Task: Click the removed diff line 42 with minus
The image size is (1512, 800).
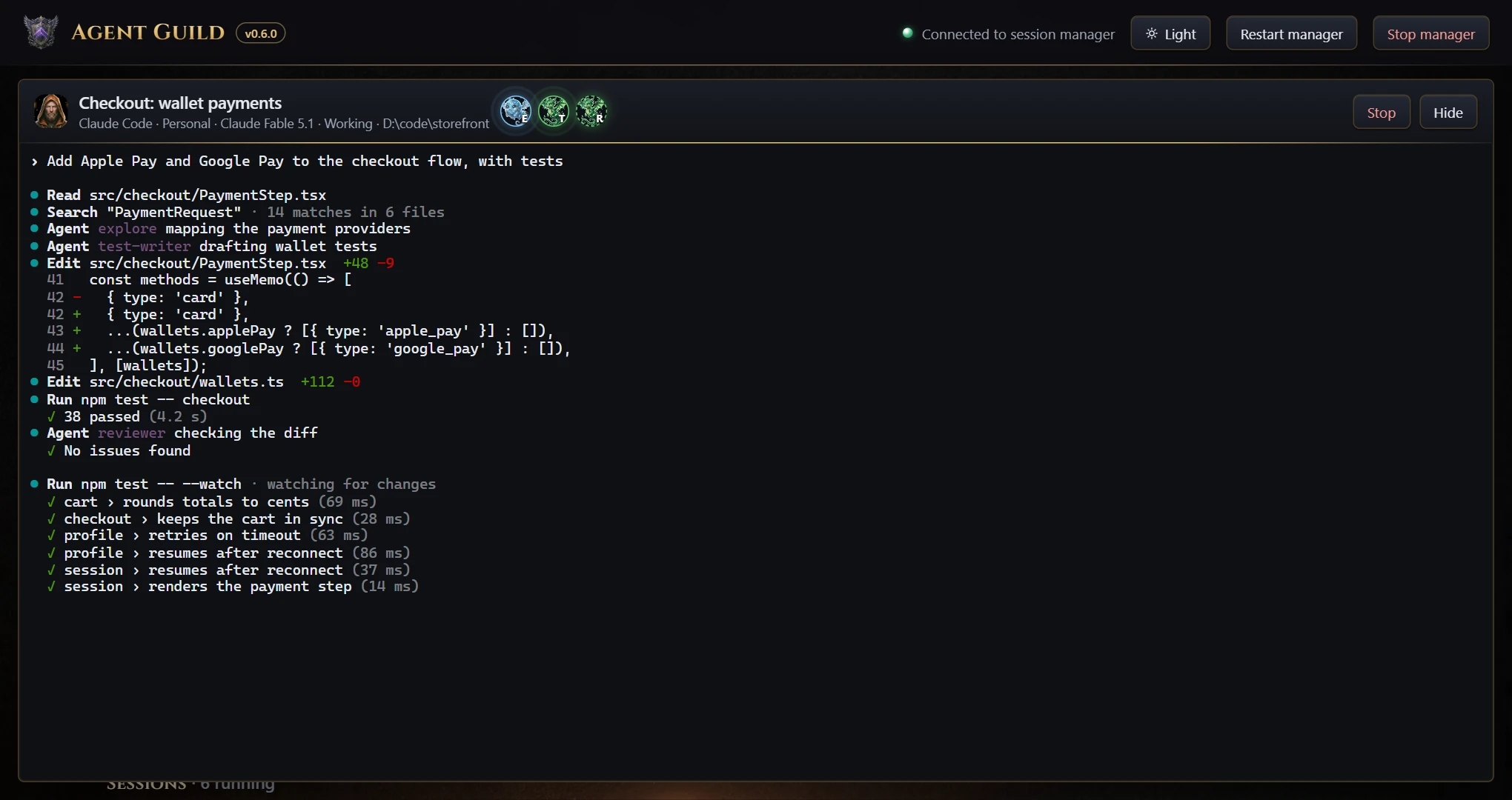Action: pyautogui.click(x=147, y=297)
